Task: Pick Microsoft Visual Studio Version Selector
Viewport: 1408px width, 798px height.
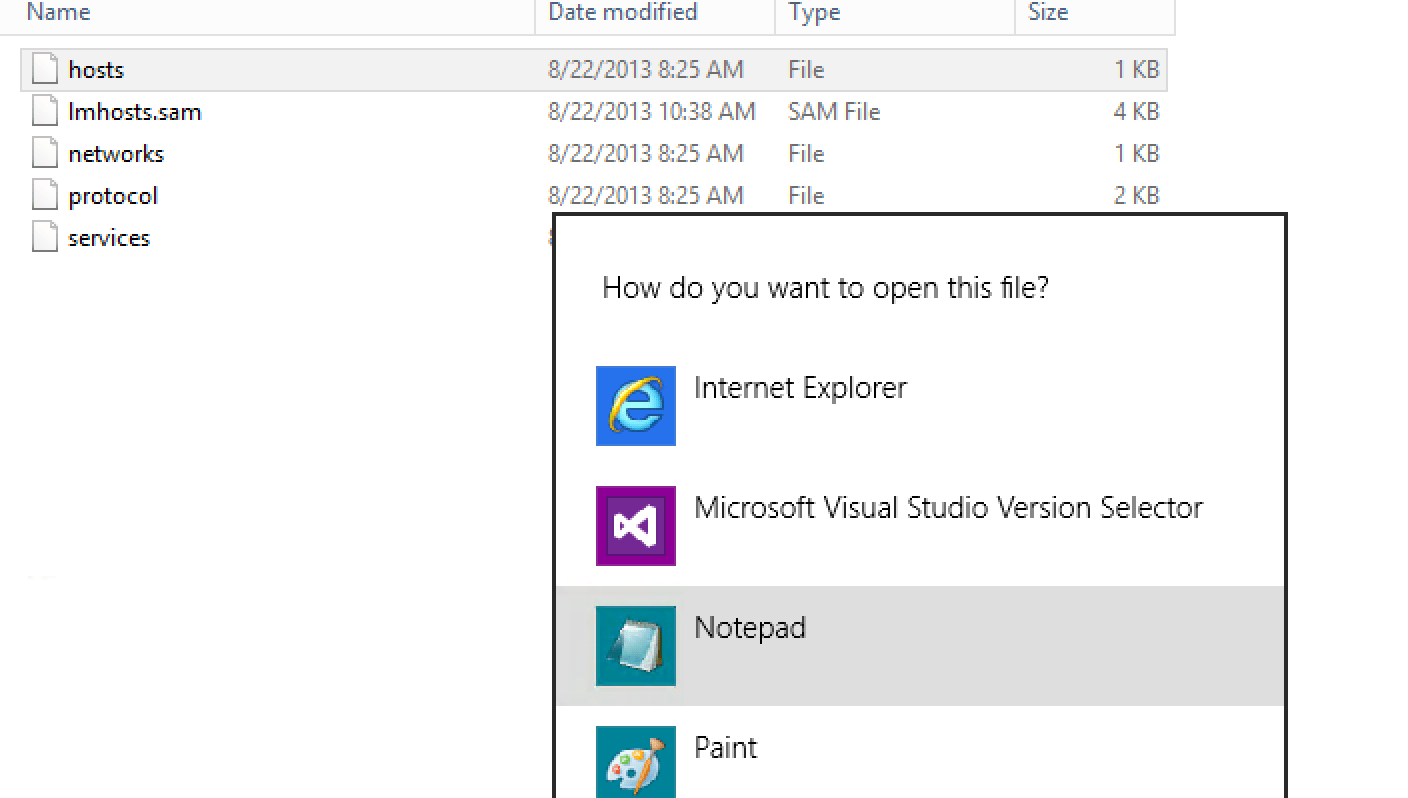Action: click(x=948, y=507)
